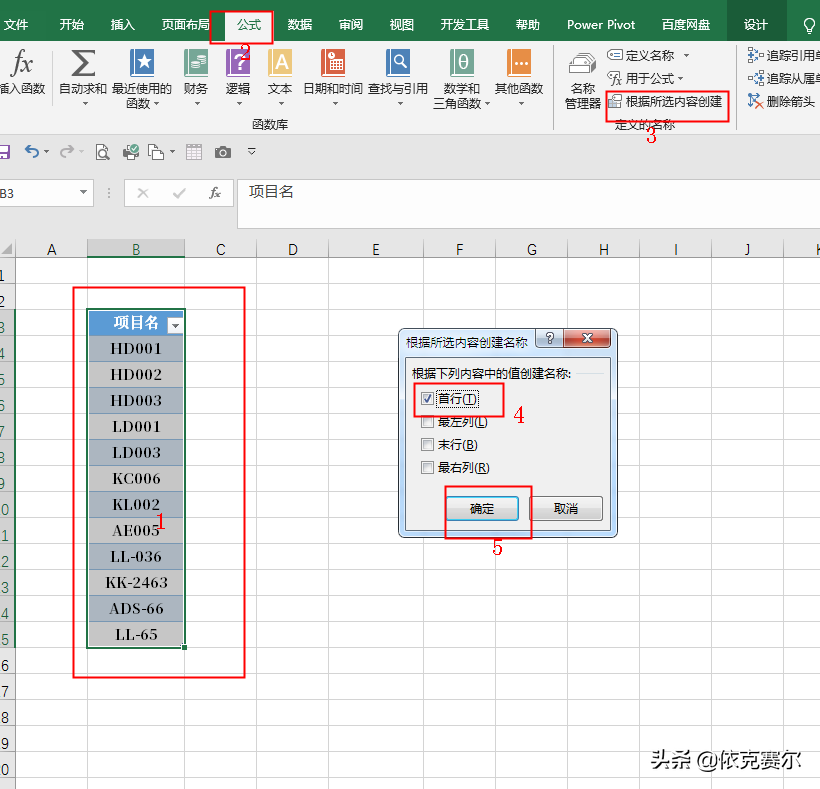Screen dimensions: 820x789
Task: Open the File (文件) tab
Action: 16,25
